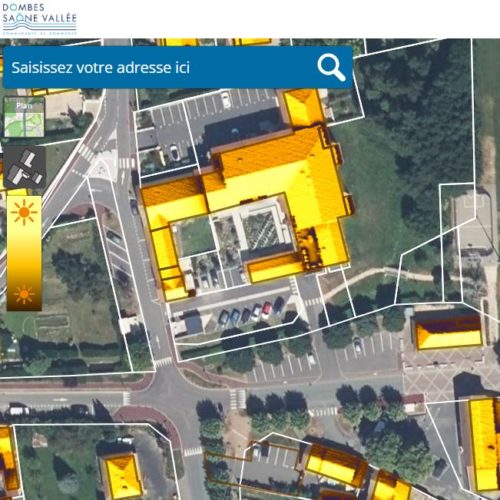Switch basemap using the Plan thumbnail
The height and width of the screenshot is (500, 500).
pos(24,117)
